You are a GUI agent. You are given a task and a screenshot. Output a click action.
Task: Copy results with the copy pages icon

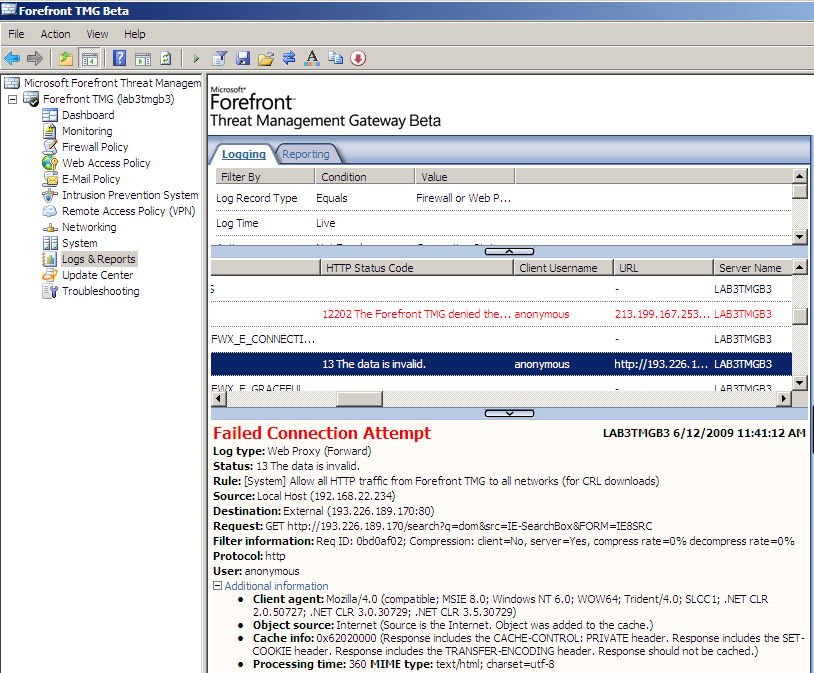(335, 58)
